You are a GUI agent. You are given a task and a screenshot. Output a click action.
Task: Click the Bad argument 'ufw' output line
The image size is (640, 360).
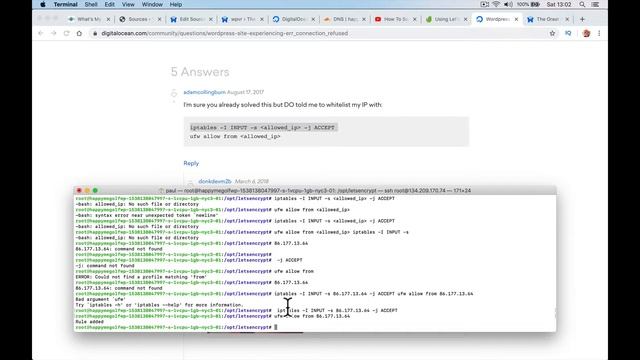pyautogui.click(x=100, y=299)
